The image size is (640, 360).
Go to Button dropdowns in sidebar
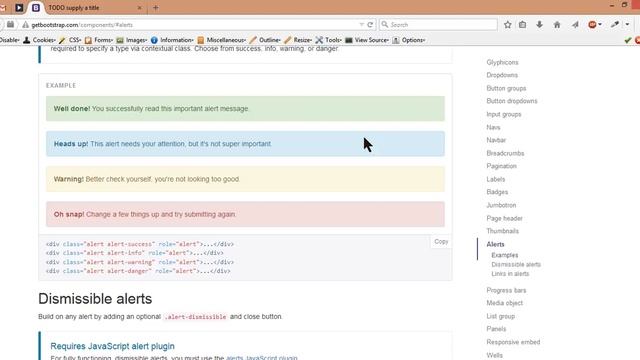pyautogui.click(x=512, y=101)
